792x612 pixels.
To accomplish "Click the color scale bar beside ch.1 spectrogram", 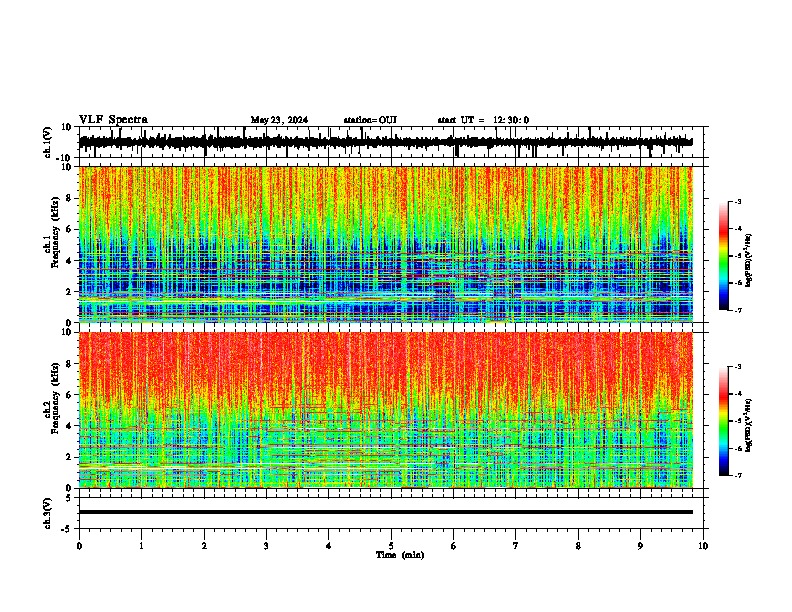I will click(x=724, y=256).
